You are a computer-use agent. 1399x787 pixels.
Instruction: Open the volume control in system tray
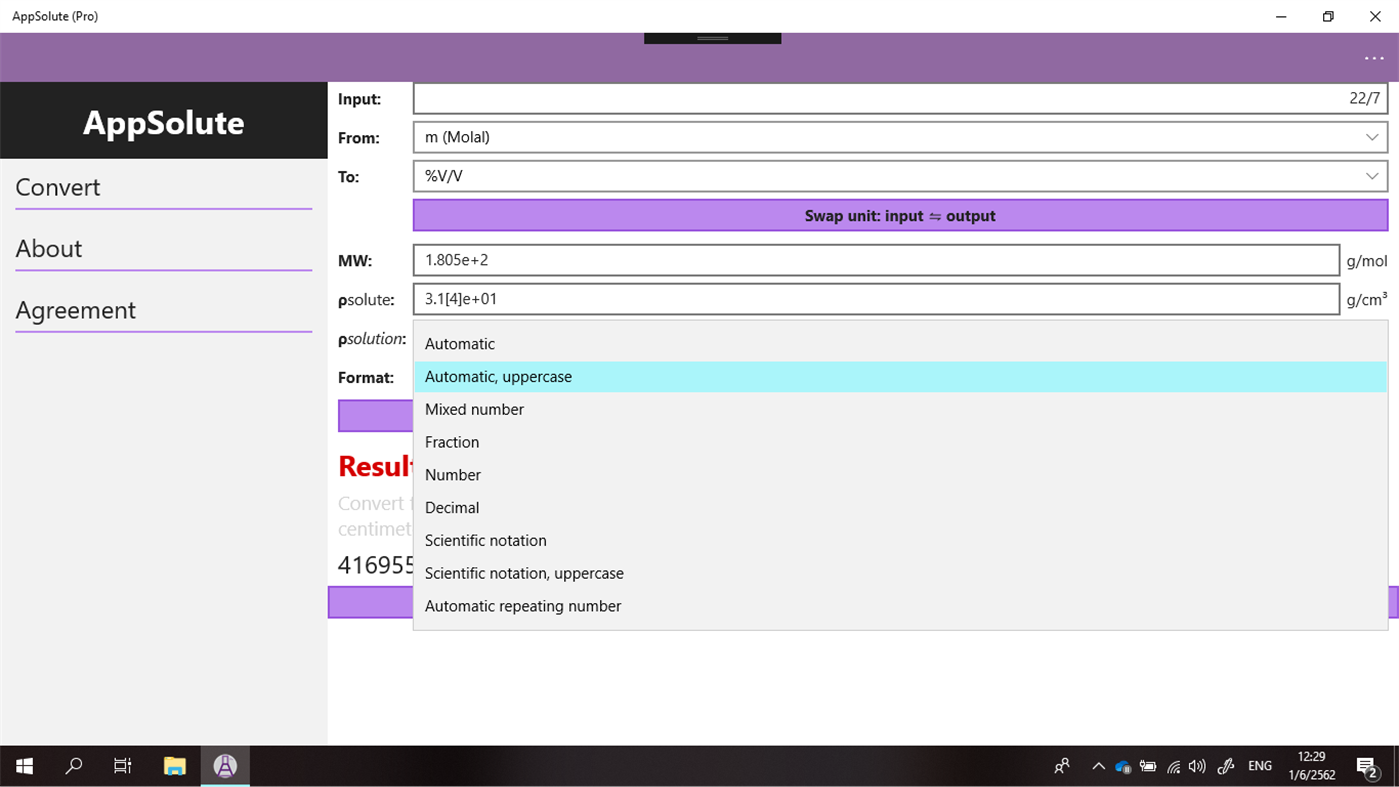click(1197, 766)
